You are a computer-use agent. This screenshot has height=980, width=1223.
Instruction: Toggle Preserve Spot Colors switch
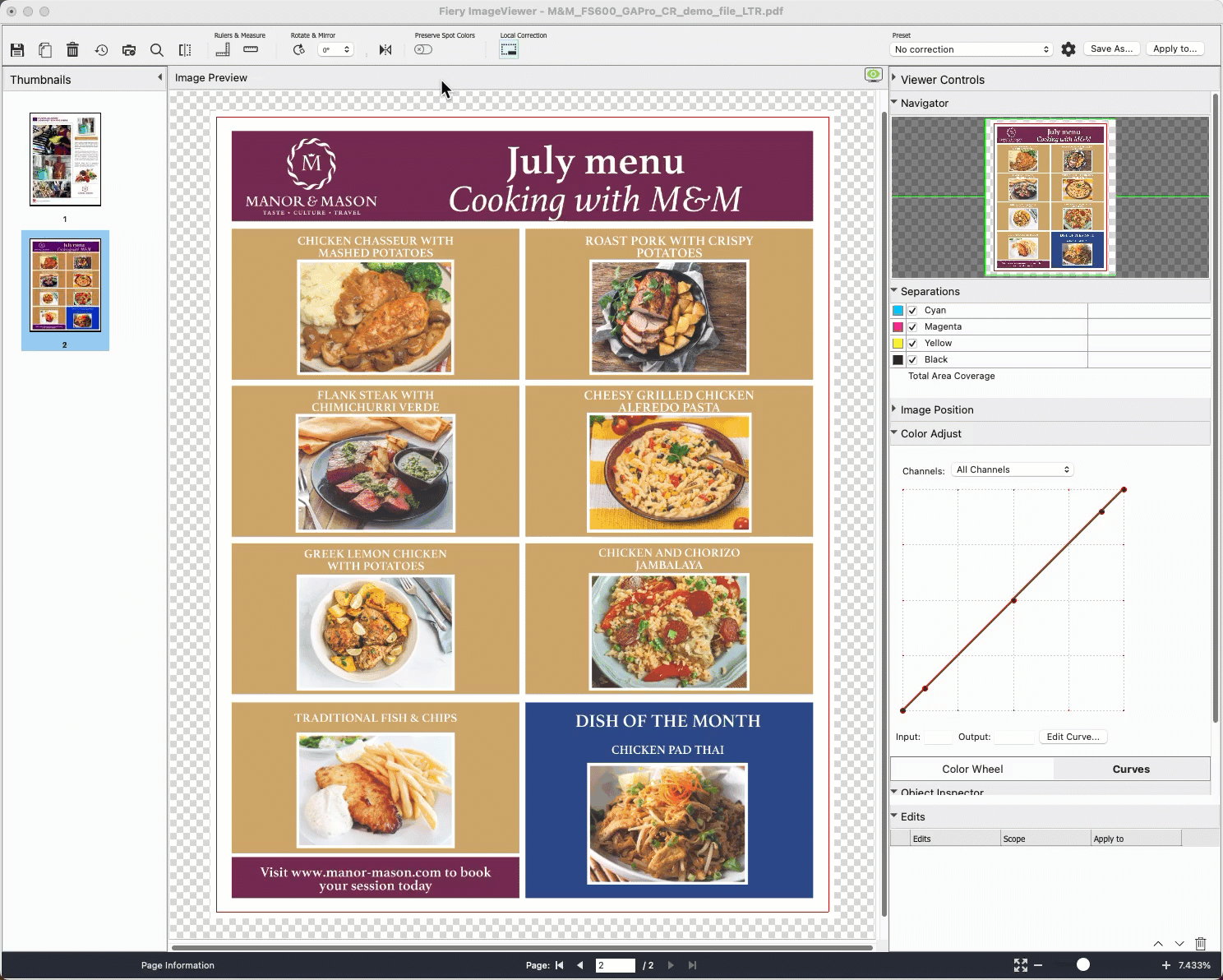click(423, 49)
